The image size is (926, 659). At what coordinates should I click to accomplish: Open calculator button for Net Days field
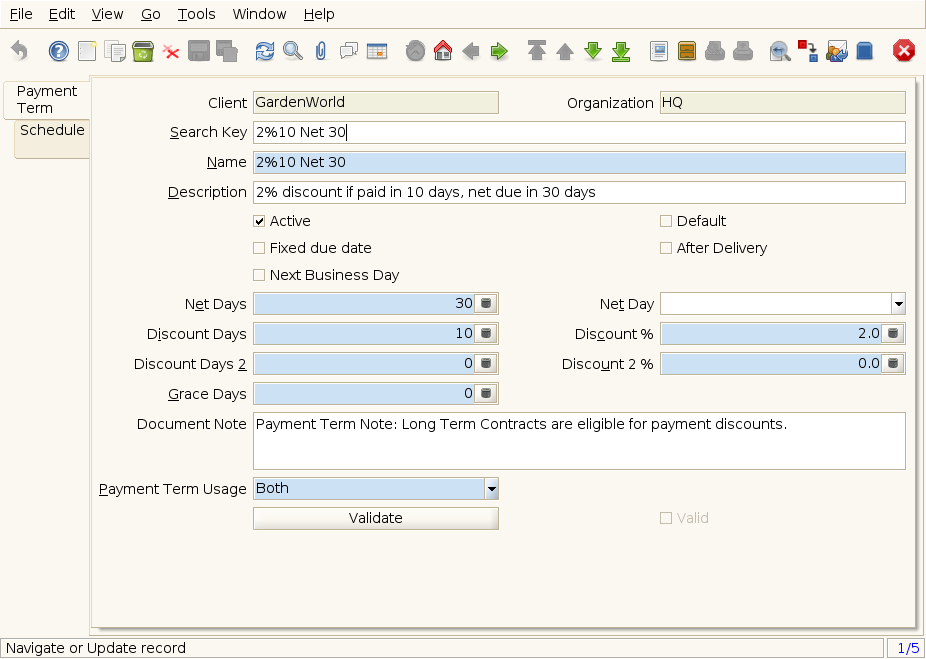pyautogui.click(x=487, y=304)
